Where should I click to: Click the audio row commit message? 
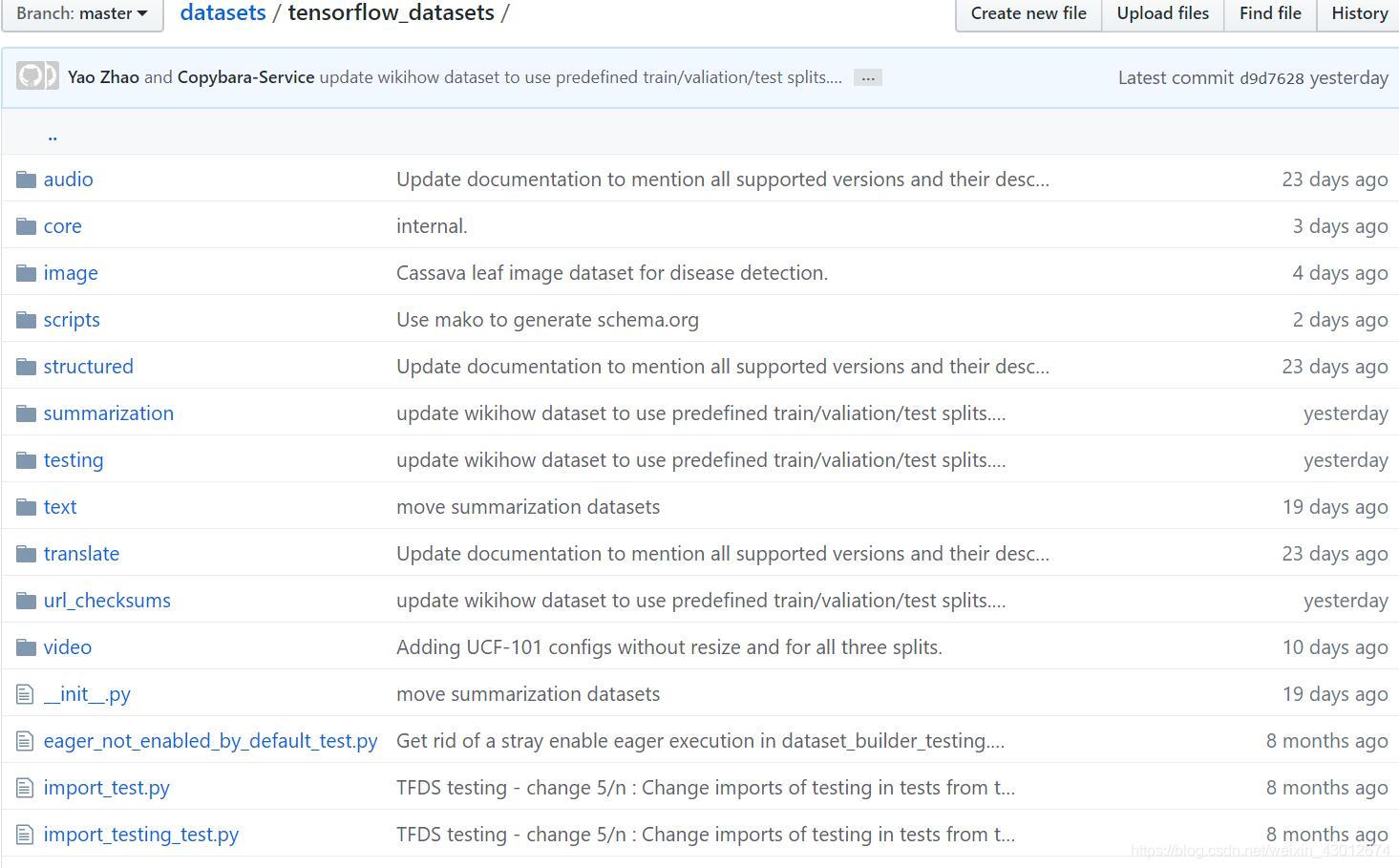click(723, 180)
